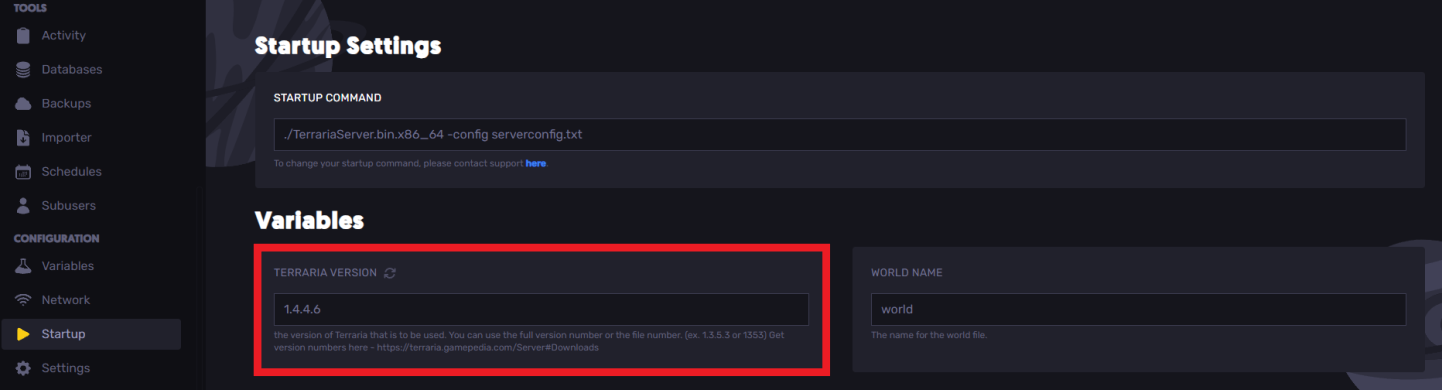
Task: Click the Subusers person icon
Action: pos(23,206)
